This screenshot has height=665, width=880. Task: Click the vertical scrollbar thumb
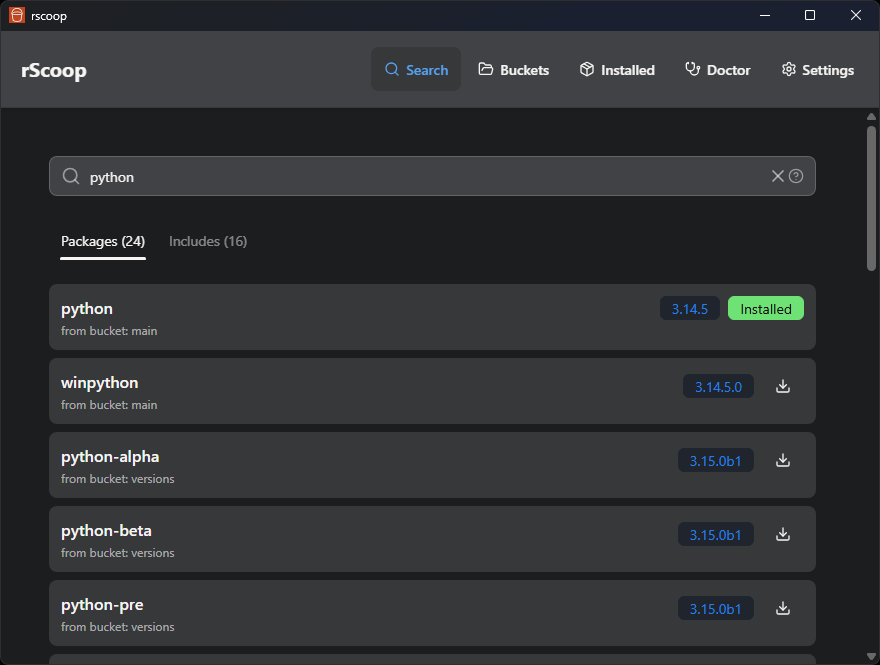tap(871, 199)
